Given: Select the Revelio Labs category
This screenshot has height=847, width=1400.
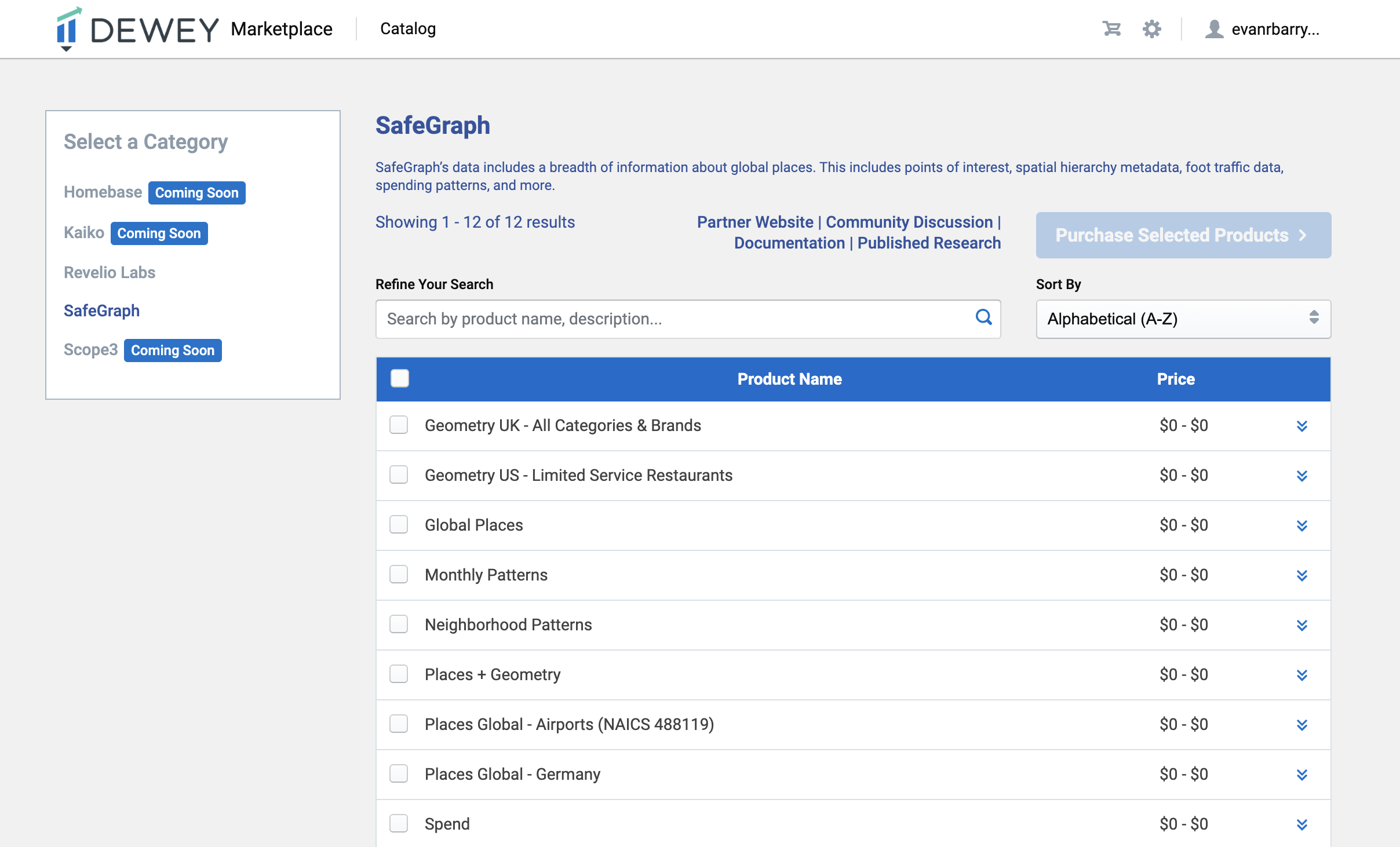Looking at the screenshot, I should tap(110, 272).
